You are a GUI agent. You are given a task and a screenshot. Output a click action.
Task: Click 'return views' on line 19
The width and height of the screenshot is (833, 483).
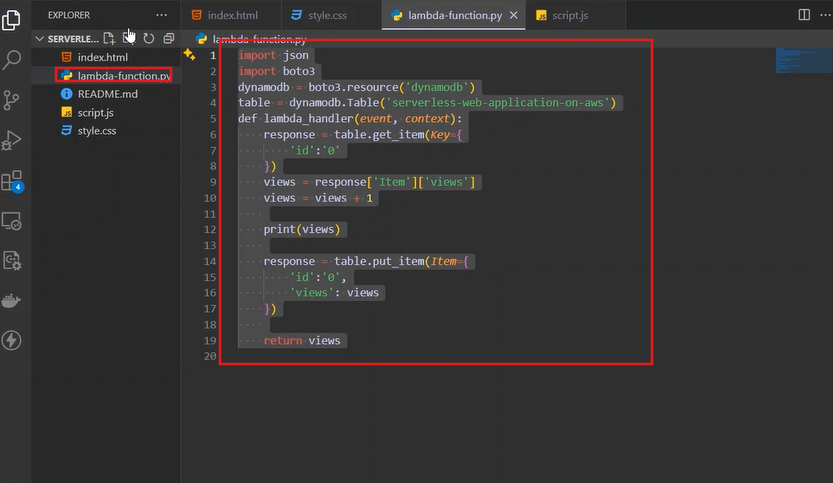pos(302,341)
